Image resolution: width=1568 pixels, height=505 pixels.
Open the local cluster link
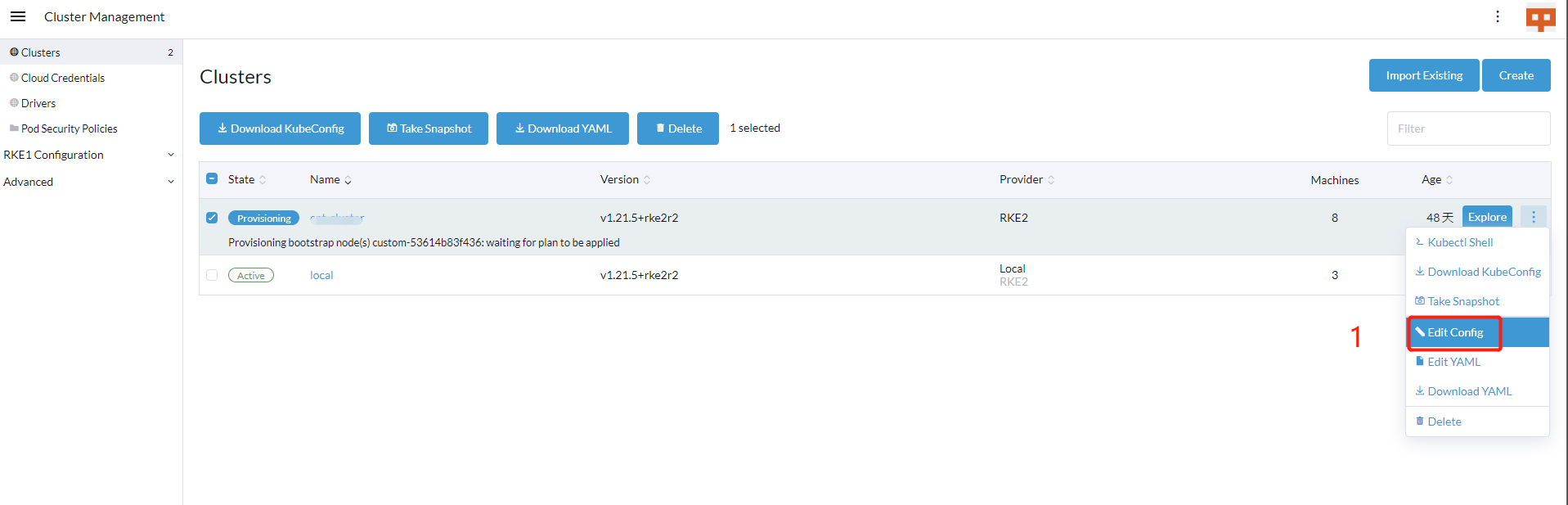pos(321,275)
